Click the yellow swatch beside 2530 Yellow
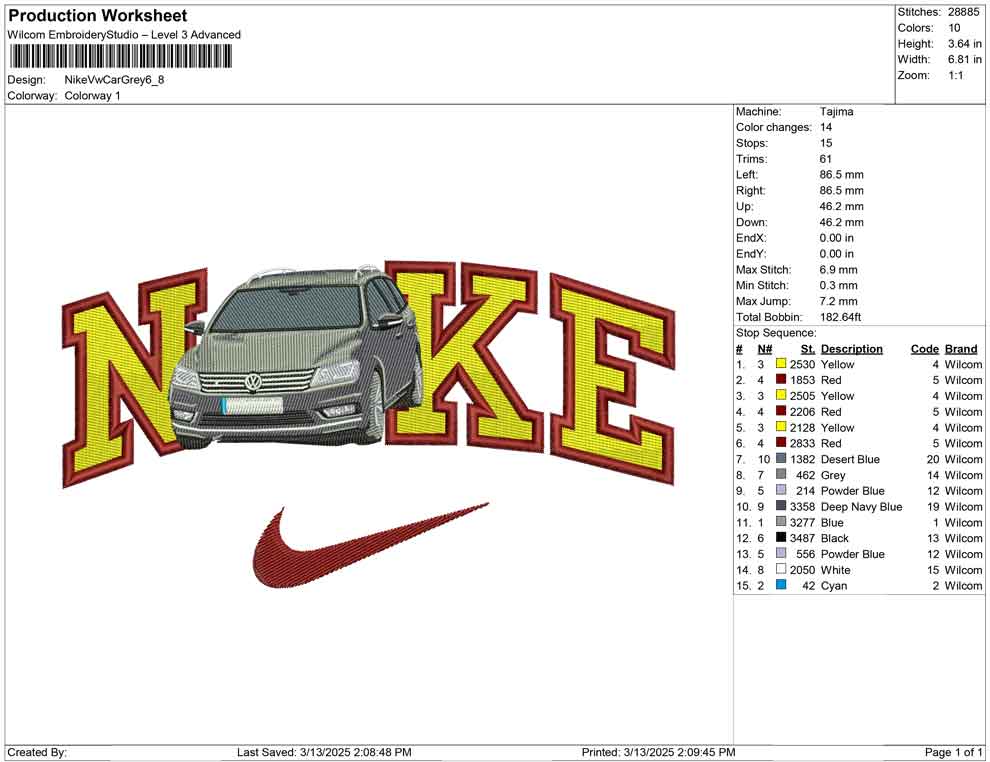990x762 pixels. (x=781, y=364)
